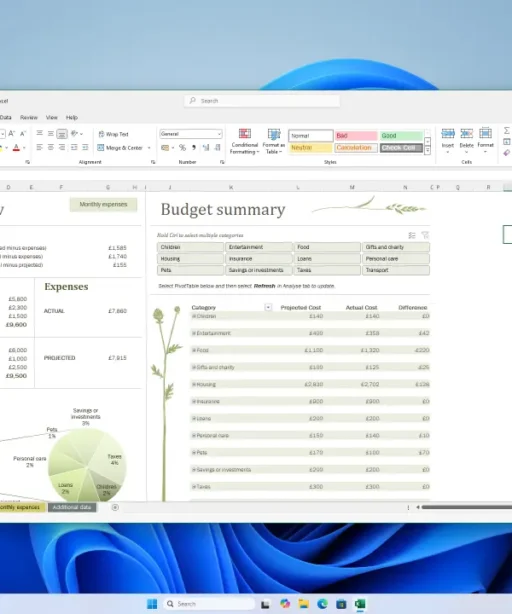Image resolution: width=512 pixels, height=614 pixels.
Task: Click the Clear eraser icon
Action: click(507, 153)
